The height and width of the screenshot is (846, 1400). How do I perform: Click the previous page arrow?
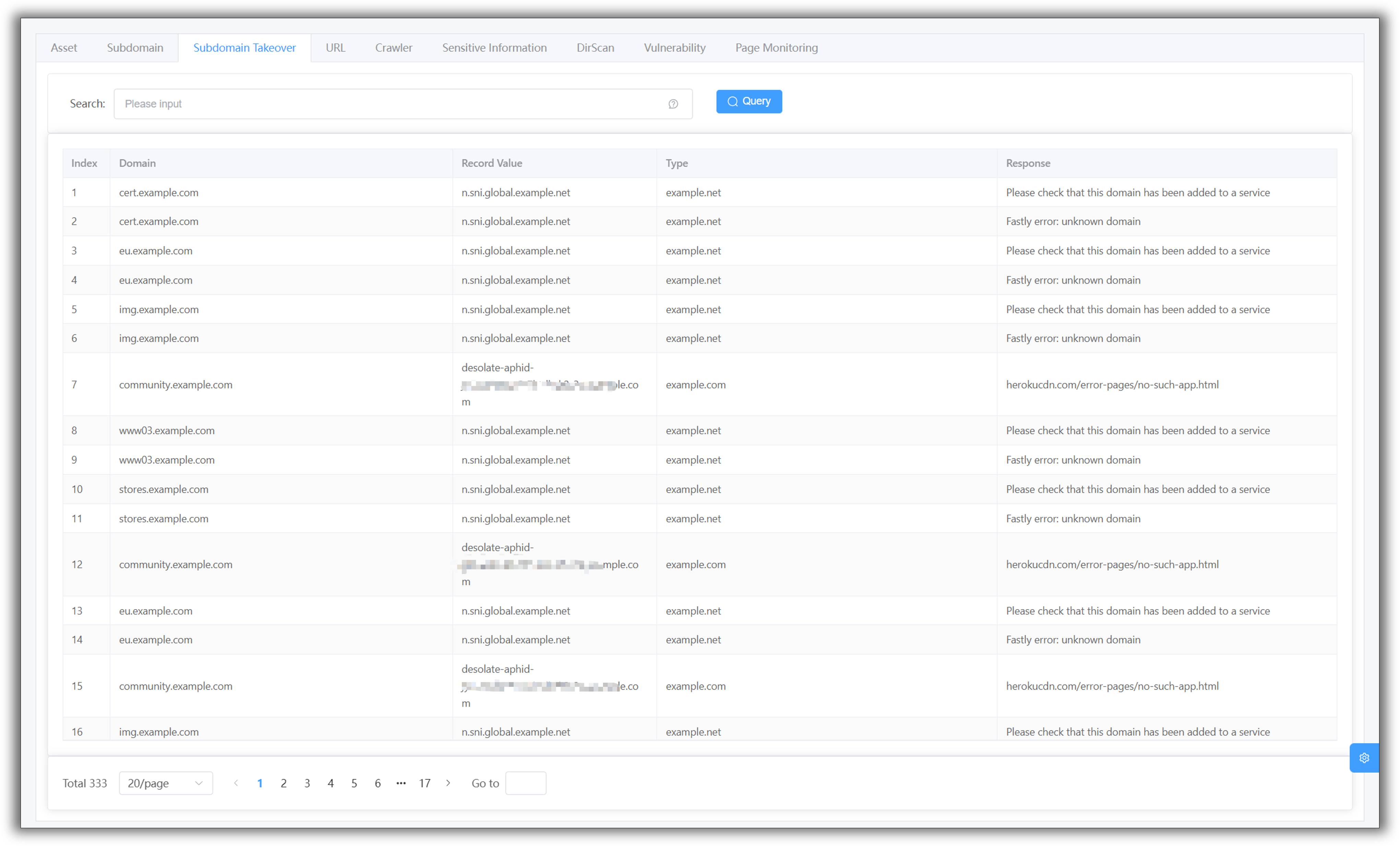pyautogui.click(x=236, y=783)
